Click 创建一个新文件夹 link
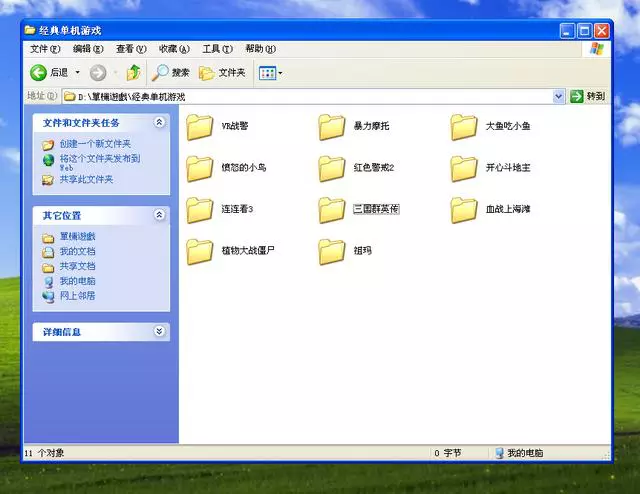This screenshot has width=640, height=494. pos(95,144)
